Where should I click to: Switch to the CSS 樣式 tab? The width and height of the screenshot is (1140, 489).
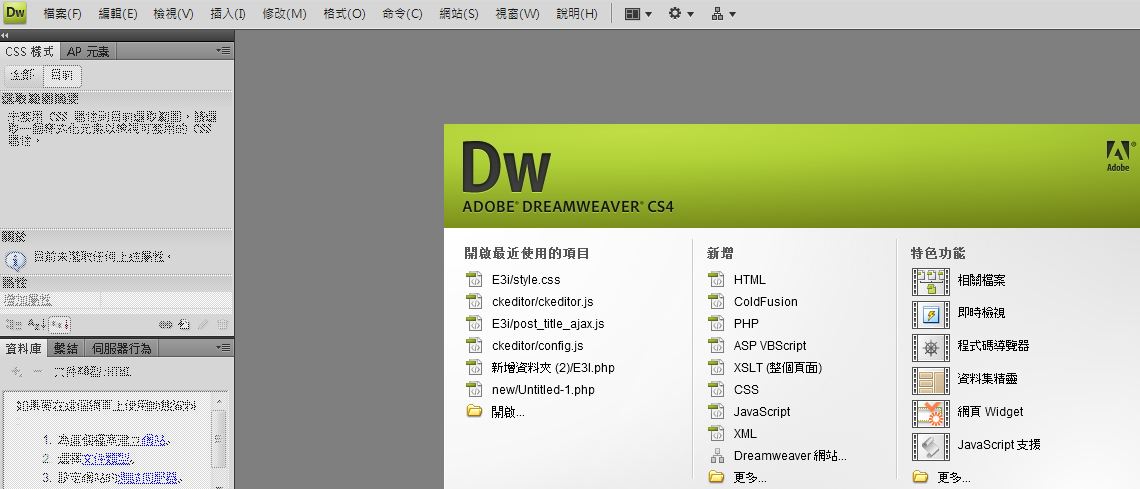30,52
